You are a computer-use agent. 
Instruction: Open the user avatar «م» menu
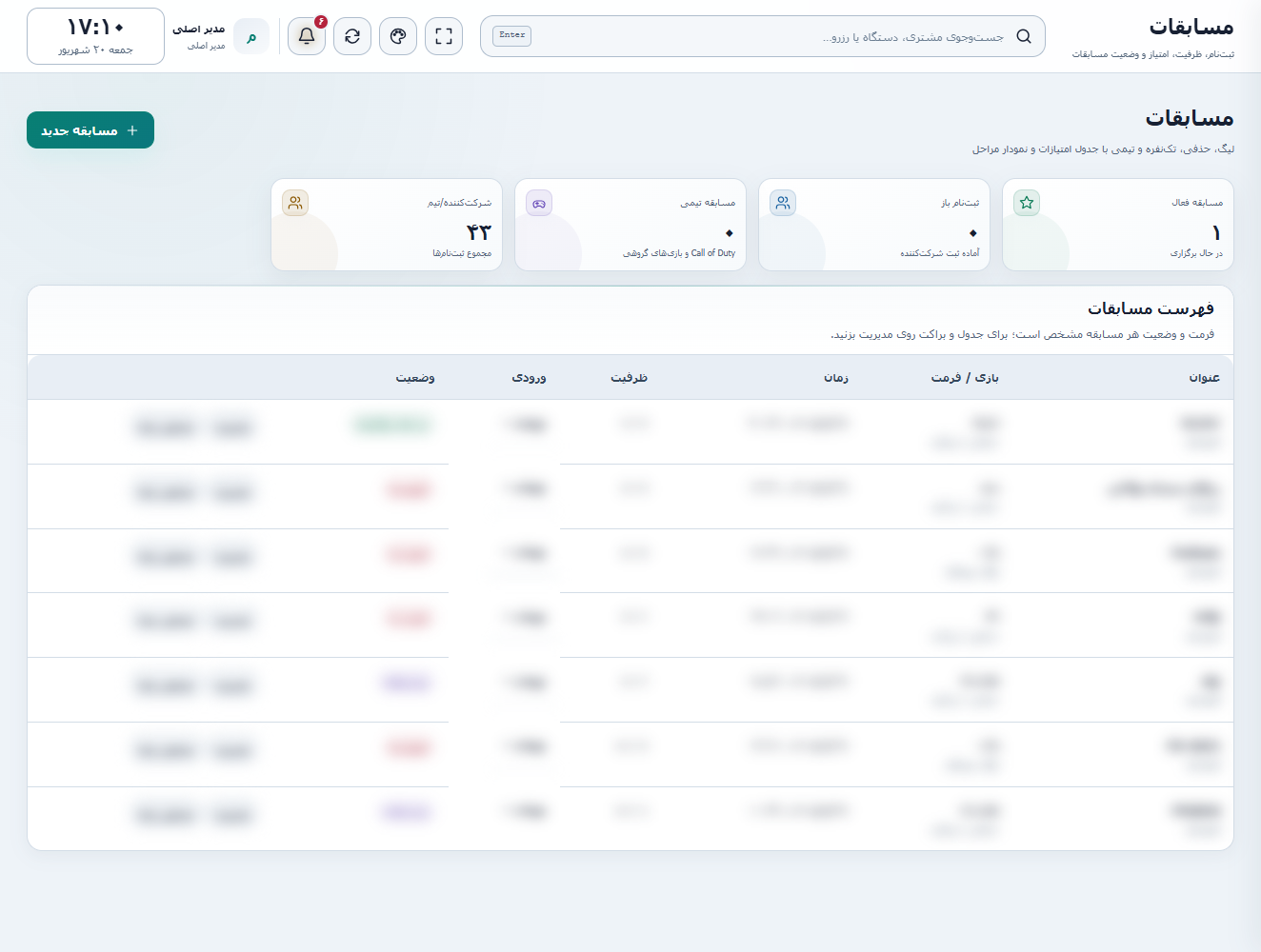pyautogui.click(x=251, y=36)
